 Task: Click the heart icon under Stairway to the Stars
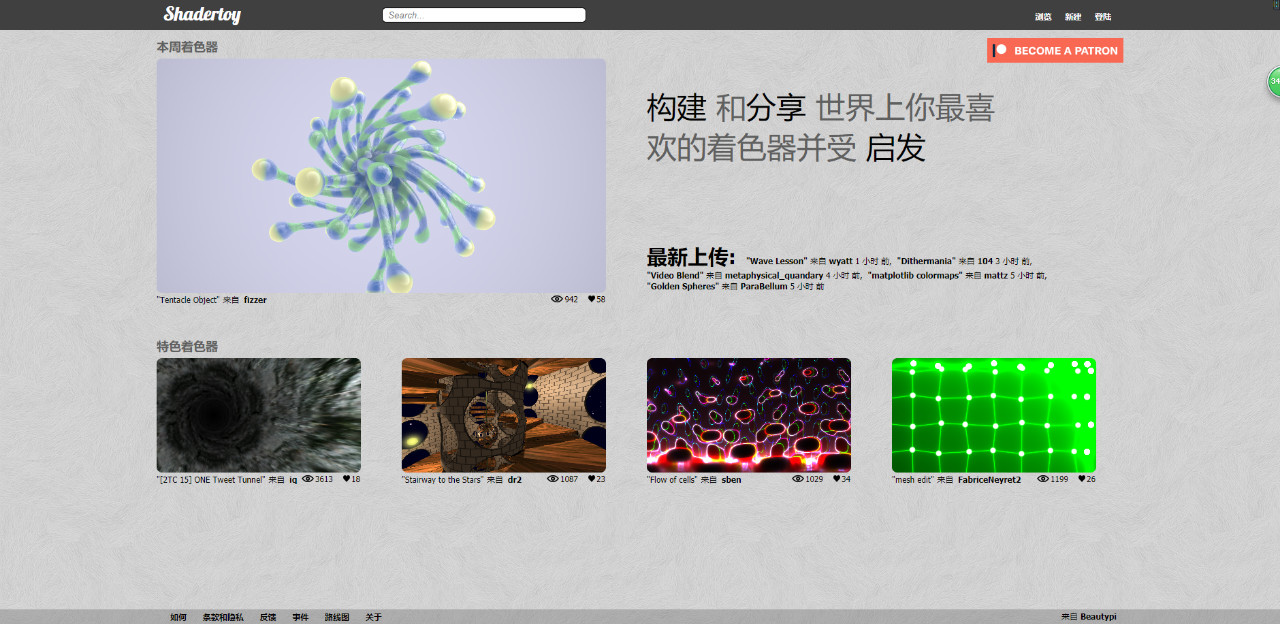pos(591,479)
